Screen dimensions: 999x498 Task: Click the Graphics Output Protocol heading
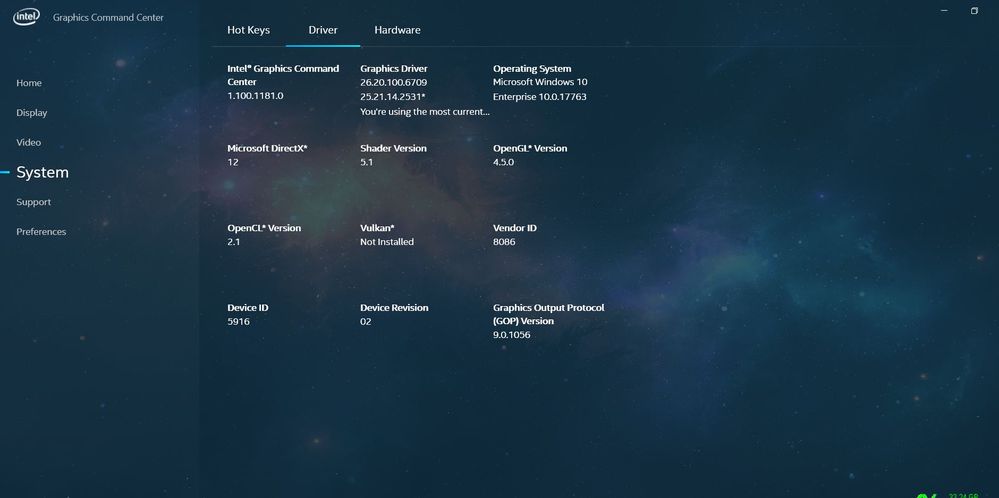click(549, 314)
